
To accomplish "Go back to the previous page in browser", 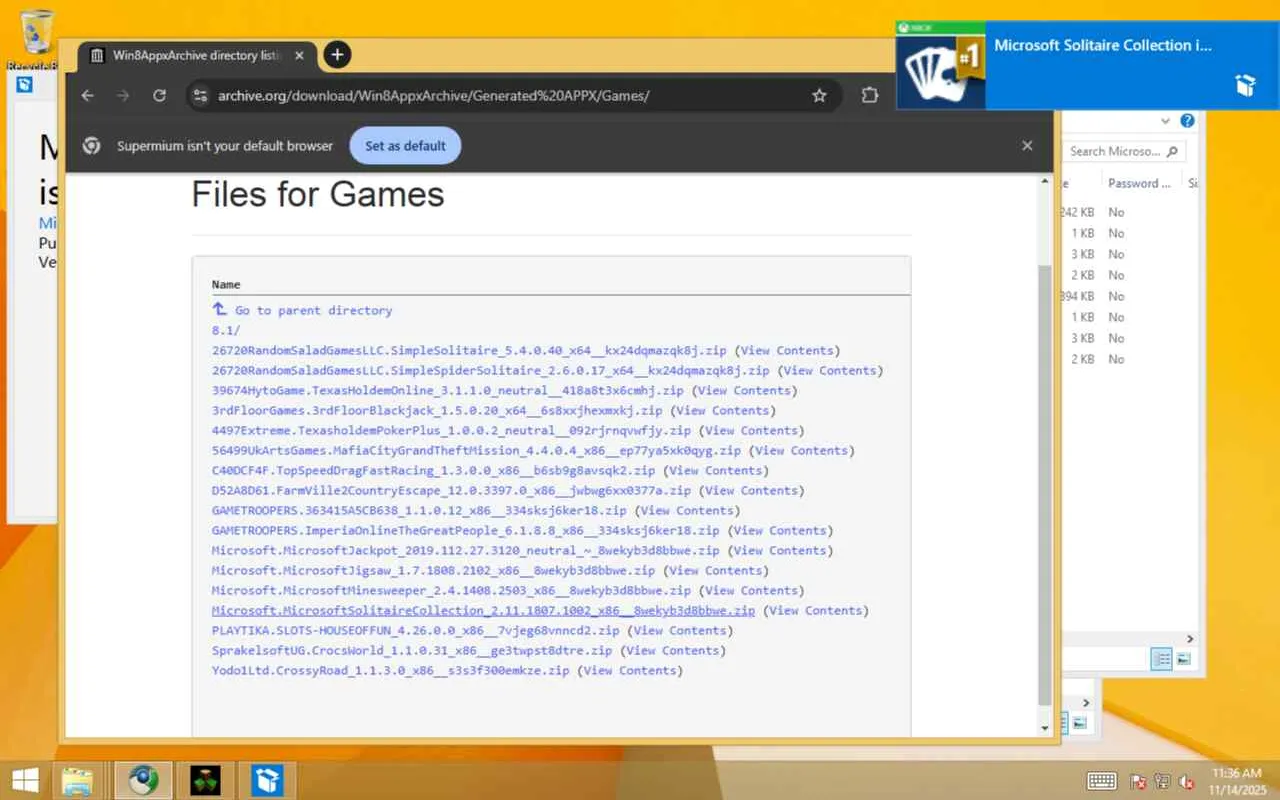I will pyautogui.click(x=87, y=95).
